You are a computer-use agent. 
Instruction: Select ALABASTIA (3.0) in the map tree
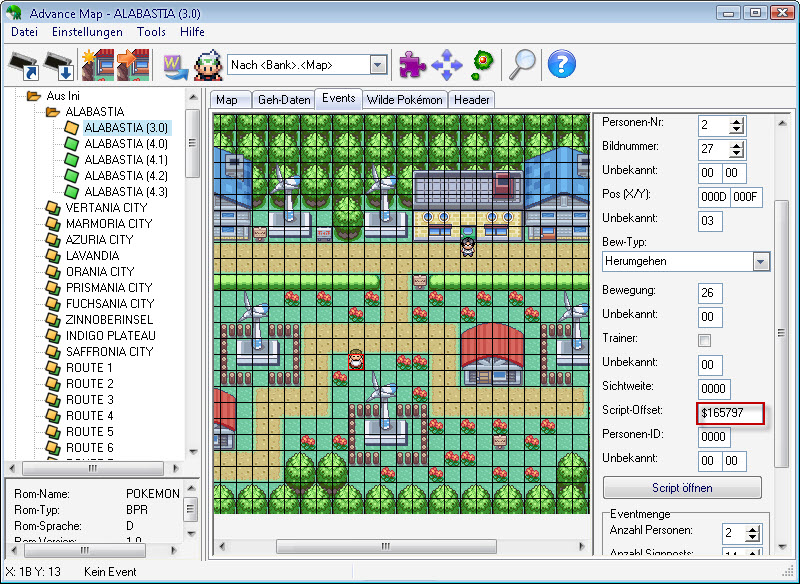pos(126,128)
